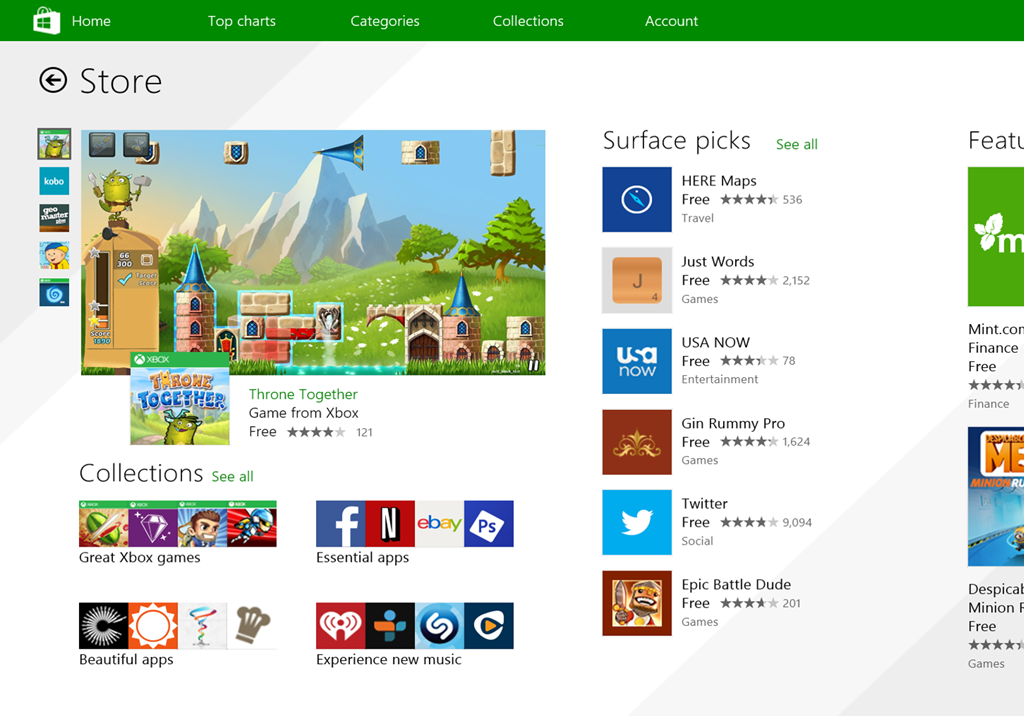Open the HERE Maps compass icon

(x=637, y=200)
